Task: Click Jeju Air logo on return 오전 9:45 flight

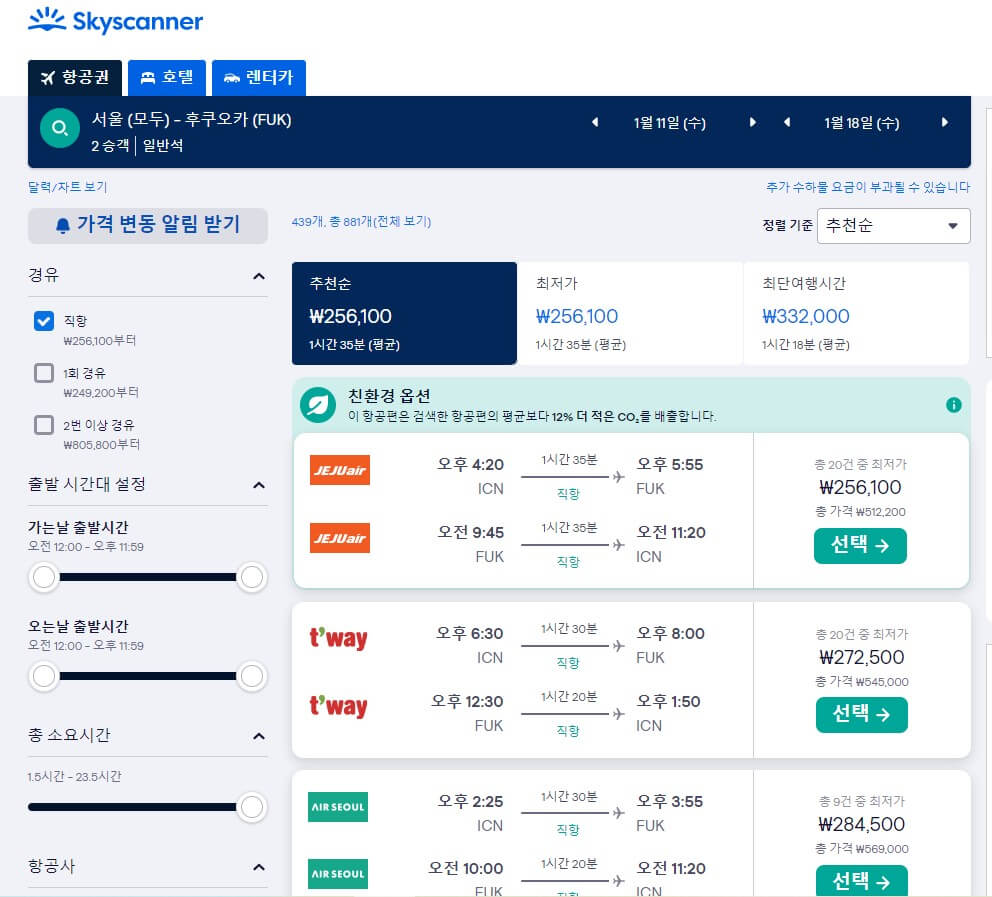Action: pyautogui.click(x=340, y=538)
